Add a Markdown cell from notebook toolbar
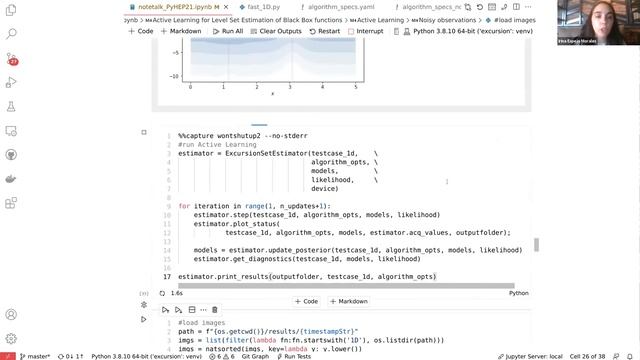This screenshot has height=360, width=640. click(181, 31)
